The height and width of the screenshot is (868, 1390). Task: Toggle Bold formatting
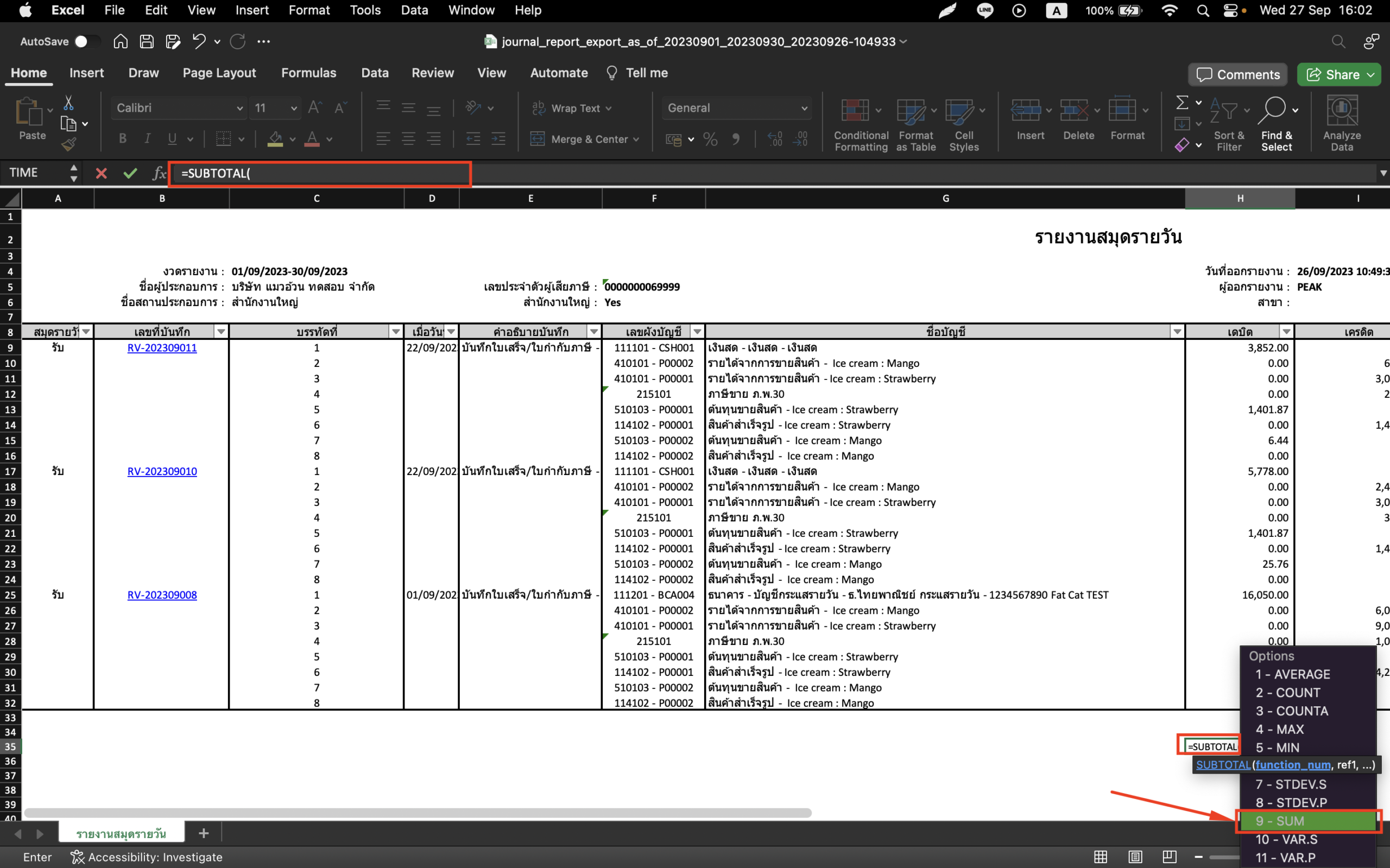[x=122, y=138]
